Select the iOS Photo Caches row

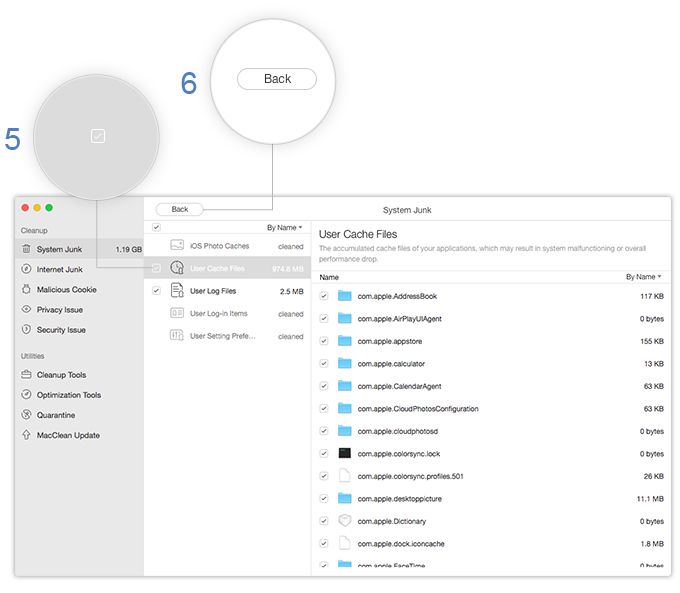(227, 246)
